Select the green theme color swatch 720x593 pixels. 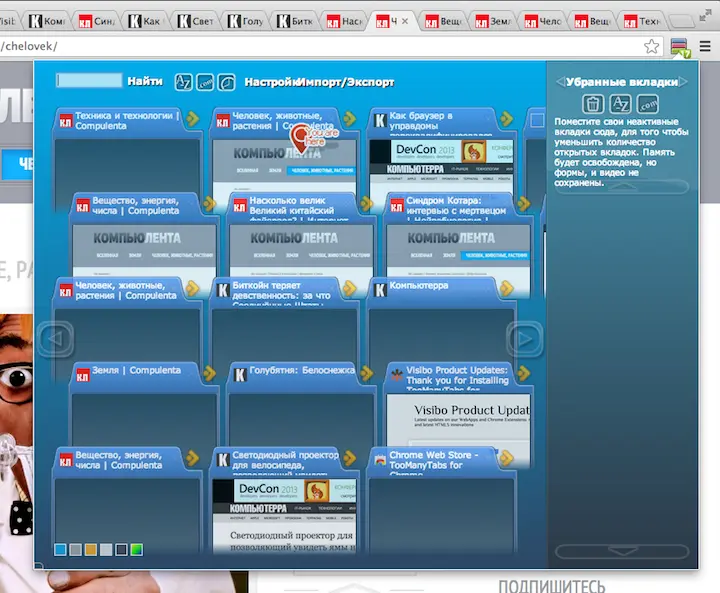136,549
